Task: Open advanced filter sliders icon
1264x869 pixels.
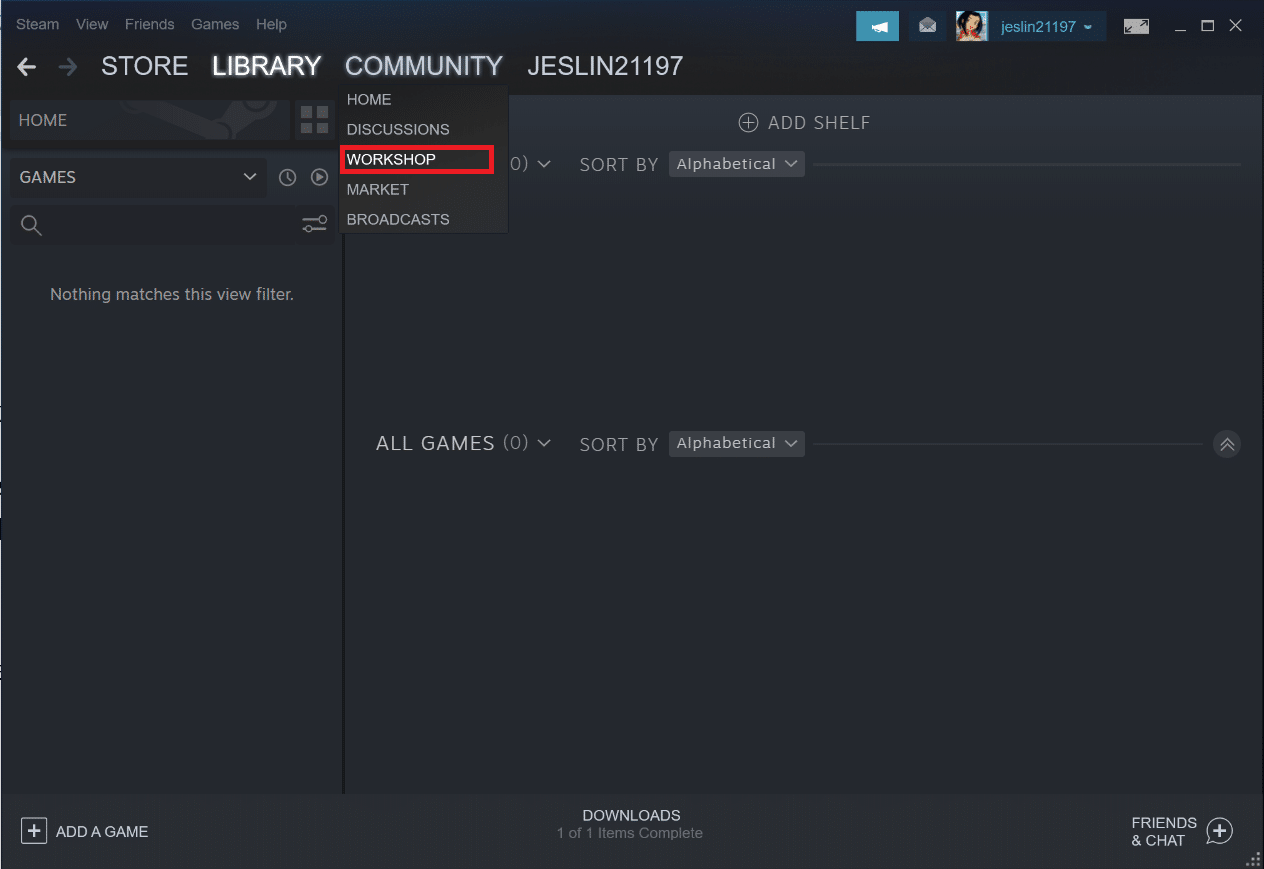Action: pos(314,225)
